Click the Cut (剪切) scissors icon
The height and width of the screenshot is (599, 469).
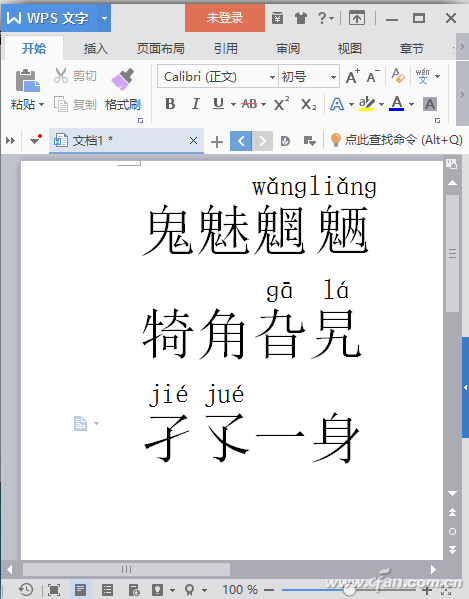coord(61,76)
